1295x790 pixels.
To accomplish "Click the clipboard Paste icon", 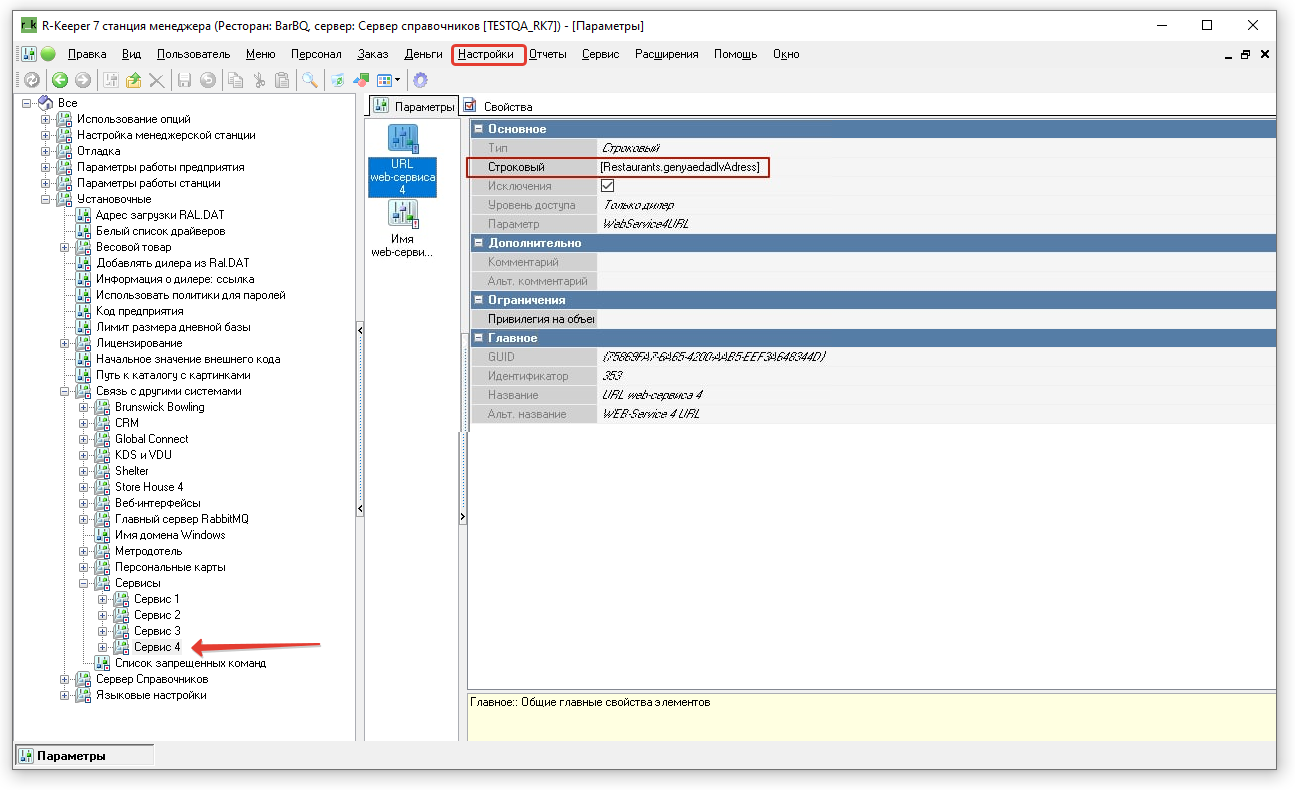I will pos(283,80).
